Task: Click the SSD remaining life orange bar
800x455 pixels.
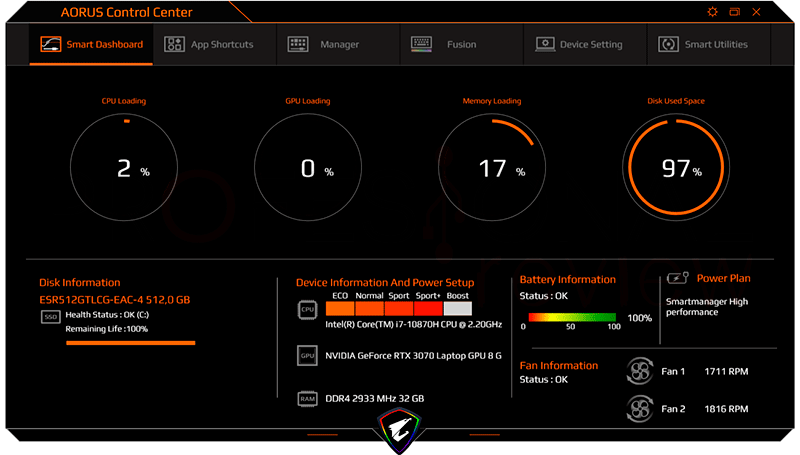Action: tap(131, 343)
